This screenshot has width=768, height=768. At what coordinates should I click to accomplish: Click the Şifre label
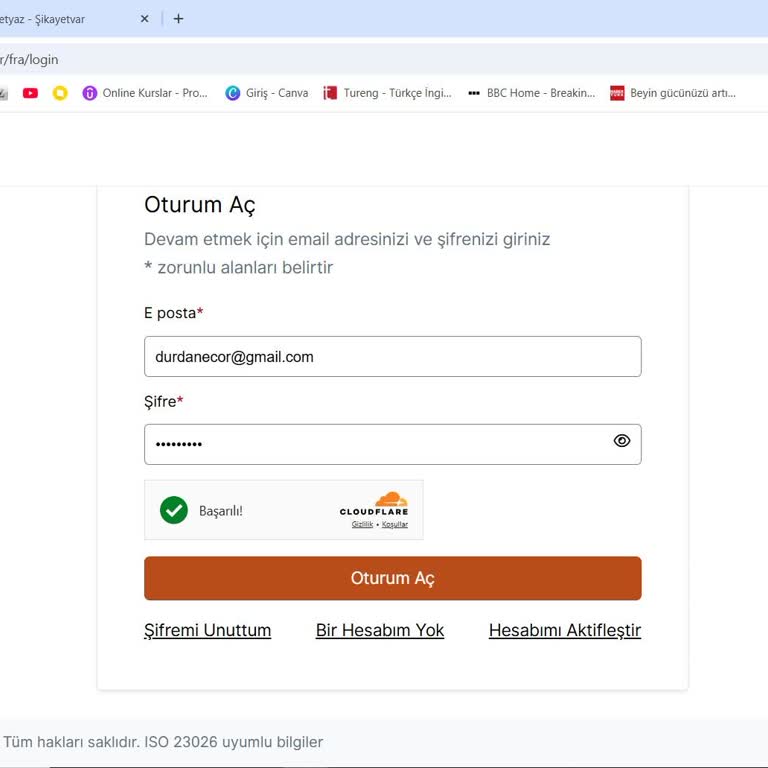164,402
